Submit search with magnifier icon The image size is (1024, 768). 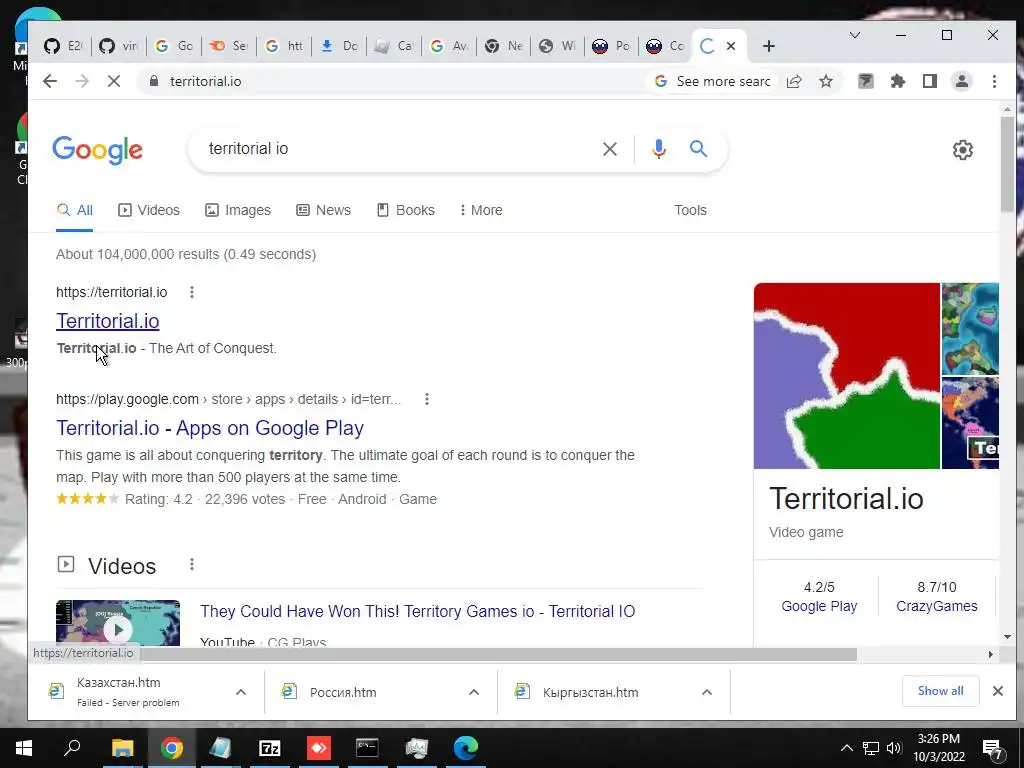[x=698, y=149]
